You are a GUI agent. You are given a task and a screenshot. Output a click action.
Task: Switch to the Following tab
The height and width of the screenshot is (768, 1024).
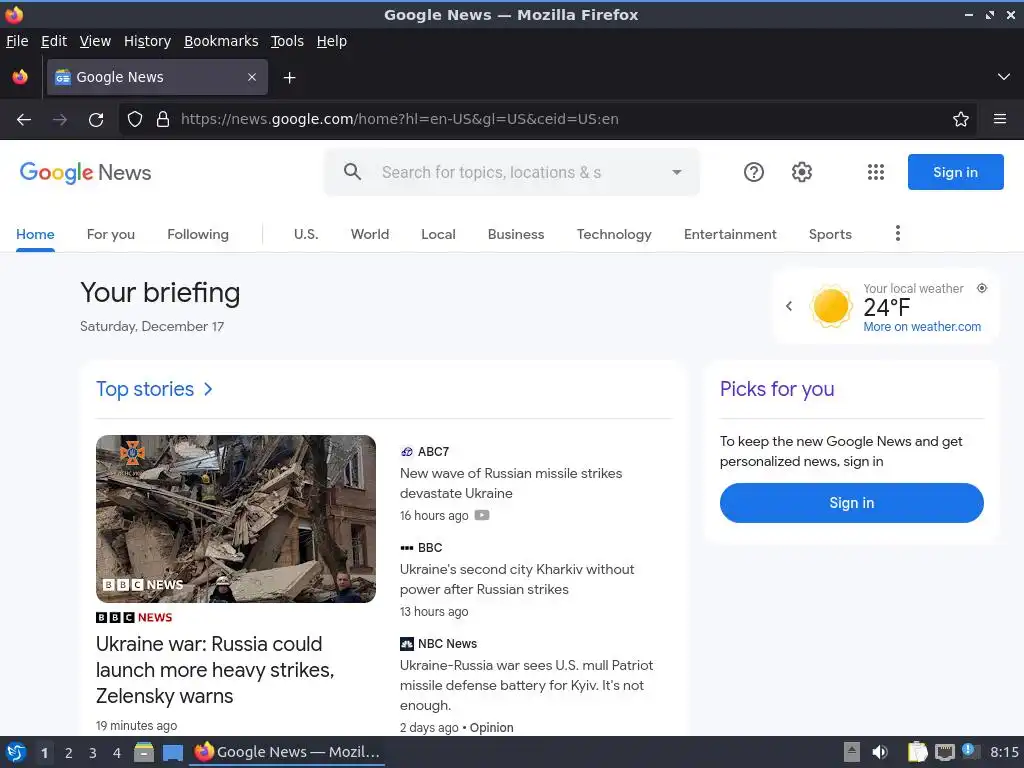[x=198, y=234]
